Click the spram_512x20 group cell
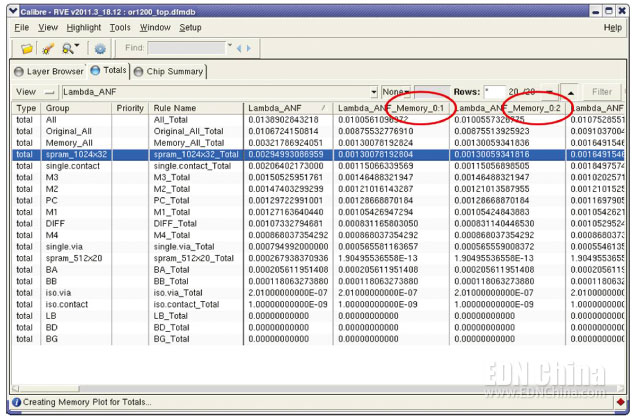The image size is (632, 420). point(74,258)
